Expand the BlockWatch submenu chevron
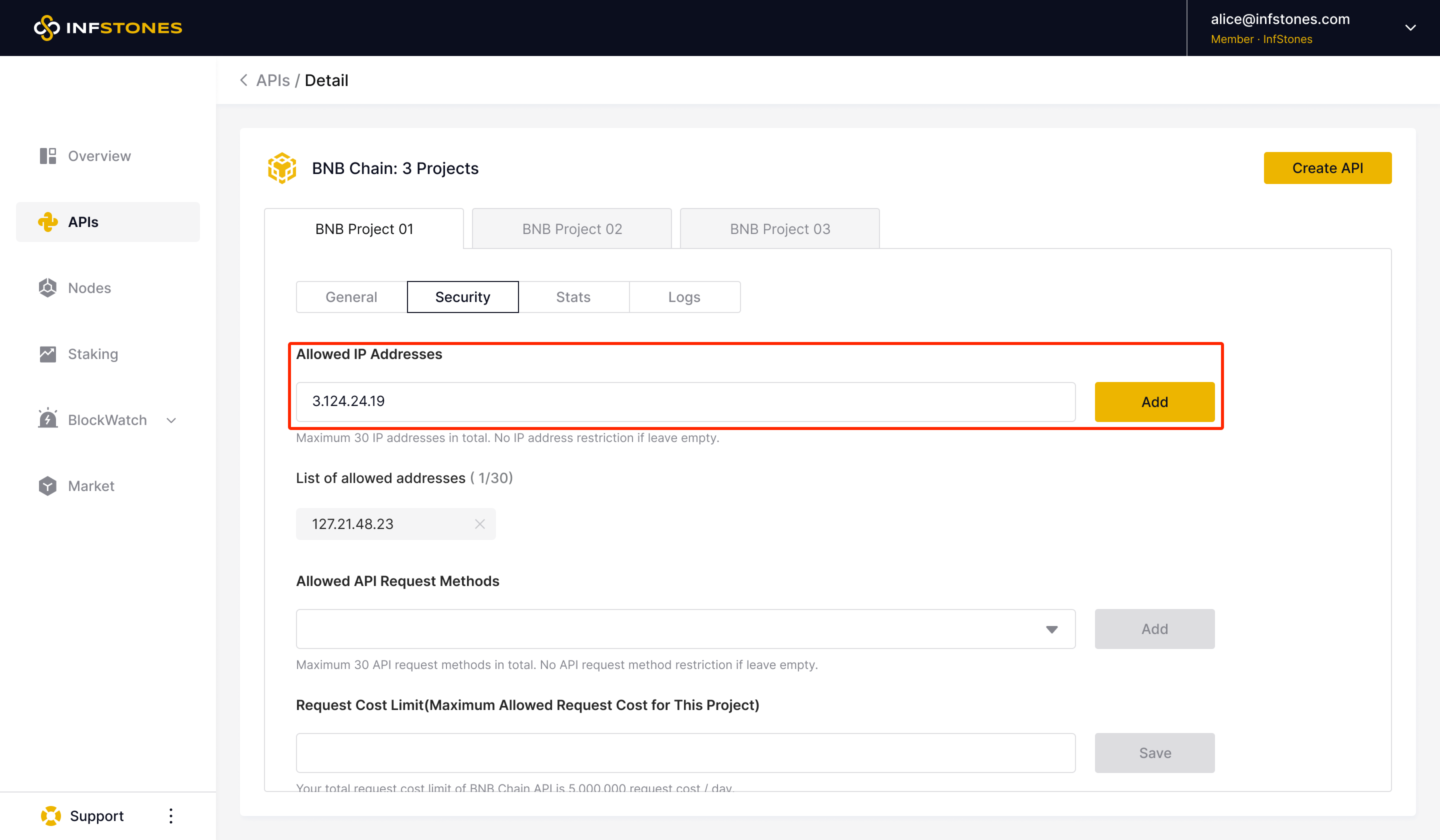Viewport: 1440px width, 840px height. [171, 420]
